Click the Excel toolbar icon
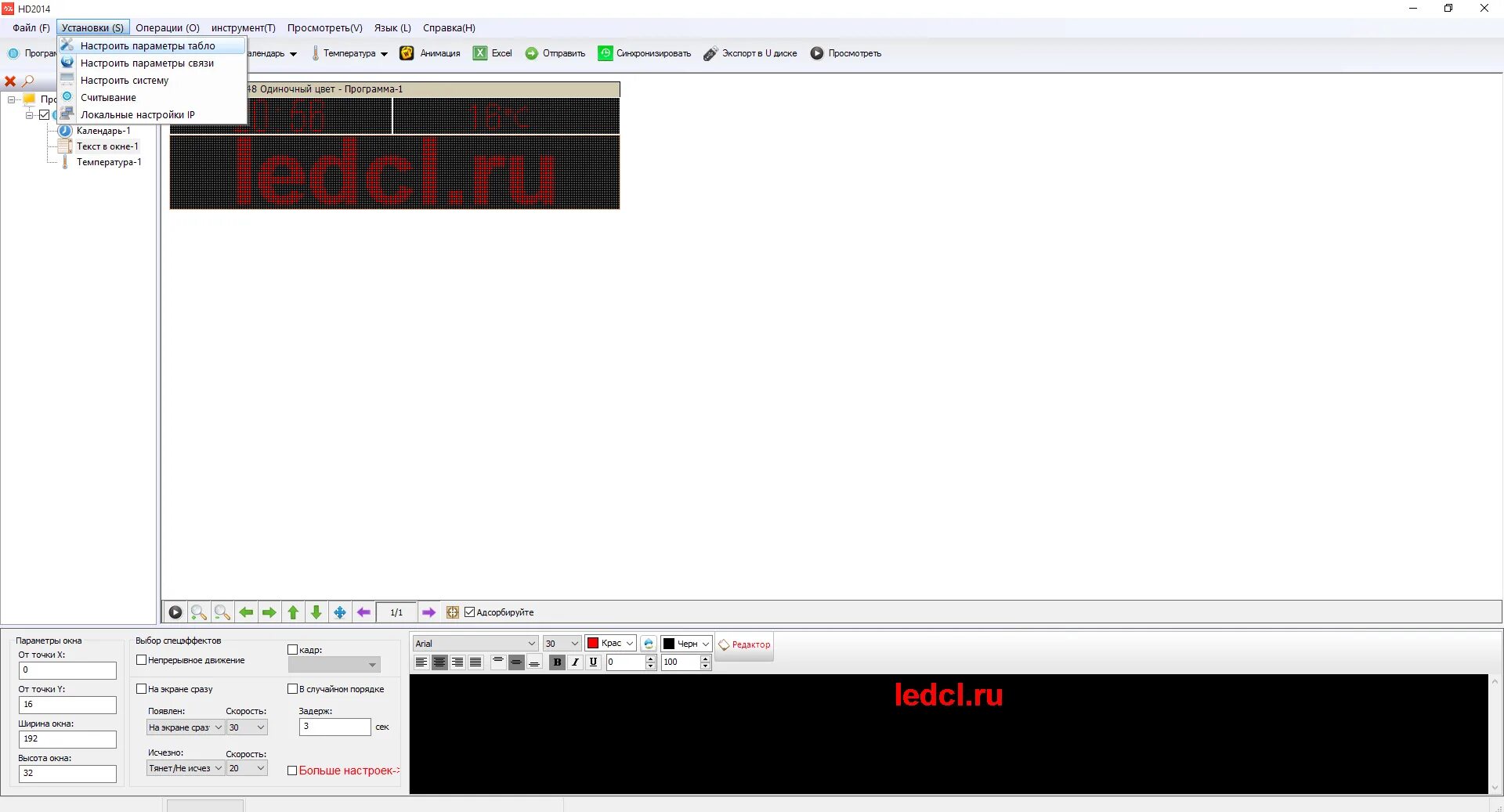This screenshot has width=1504, height=812. (x=479, y=53)
